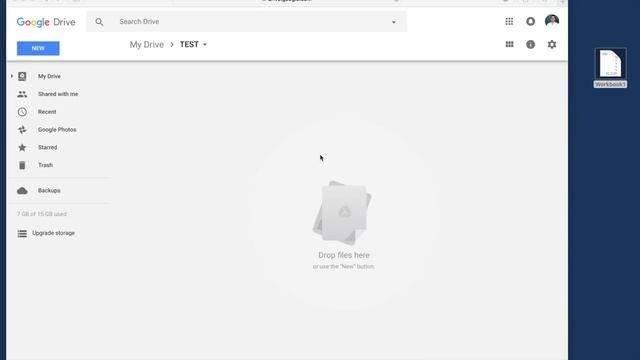
Task: Click the Google Drive logo
Action: click(46, 22)
